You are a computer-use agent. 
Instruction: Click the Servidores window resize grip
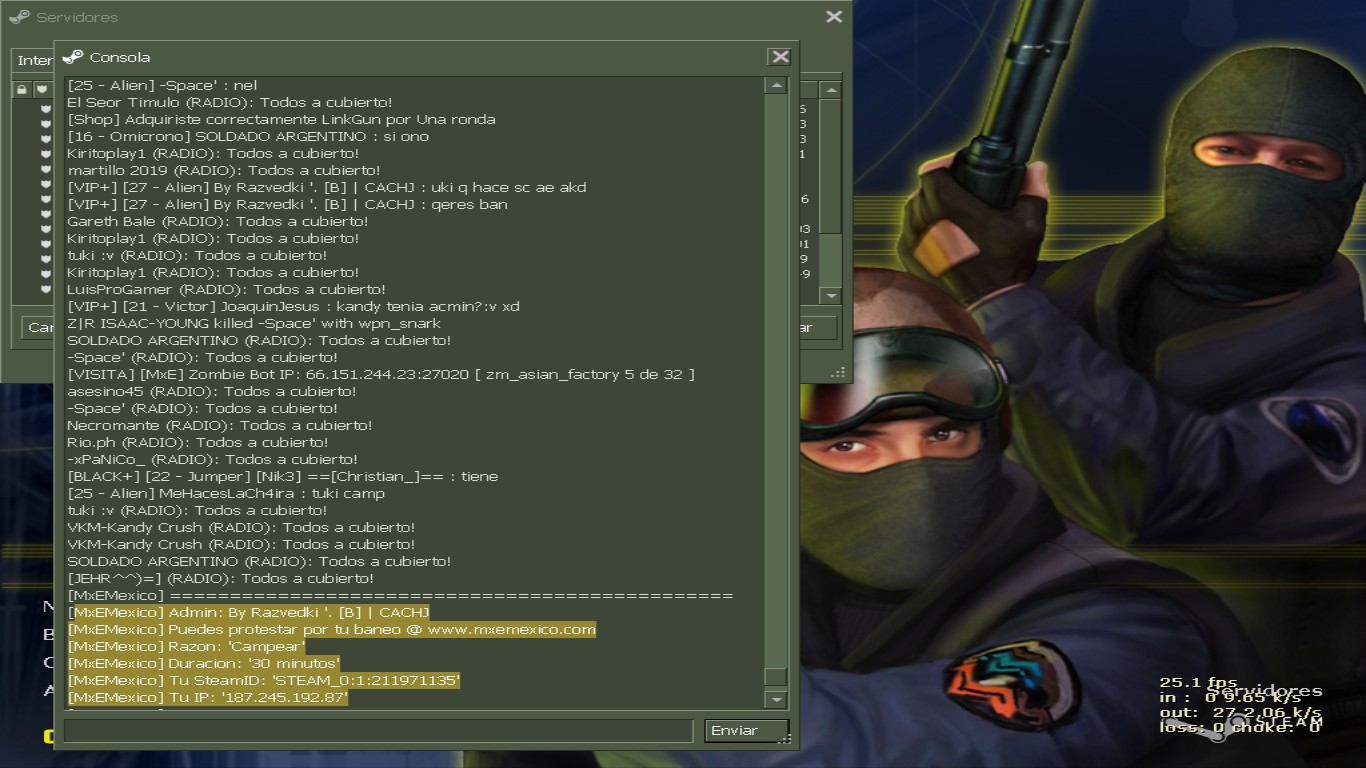(839, 372)
